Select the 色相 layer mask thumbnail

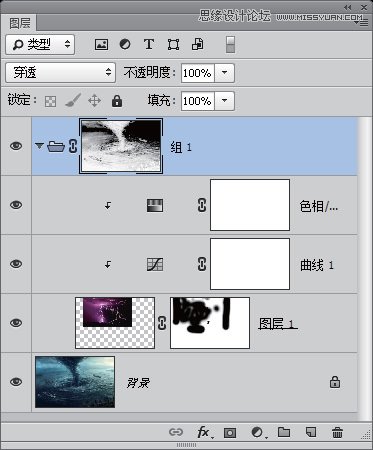(x=250, y=205)
